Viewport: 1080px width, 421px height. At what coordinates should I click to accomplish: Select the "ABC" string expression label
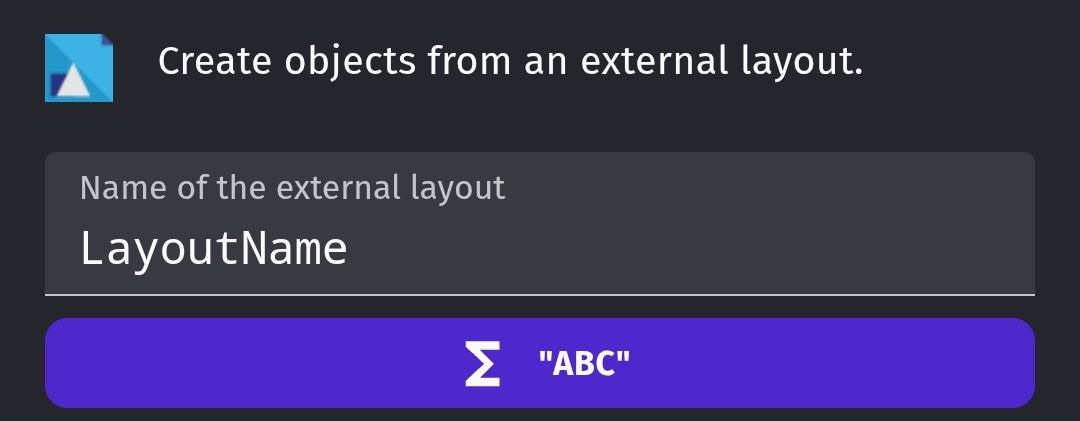[x=584, y=364]
